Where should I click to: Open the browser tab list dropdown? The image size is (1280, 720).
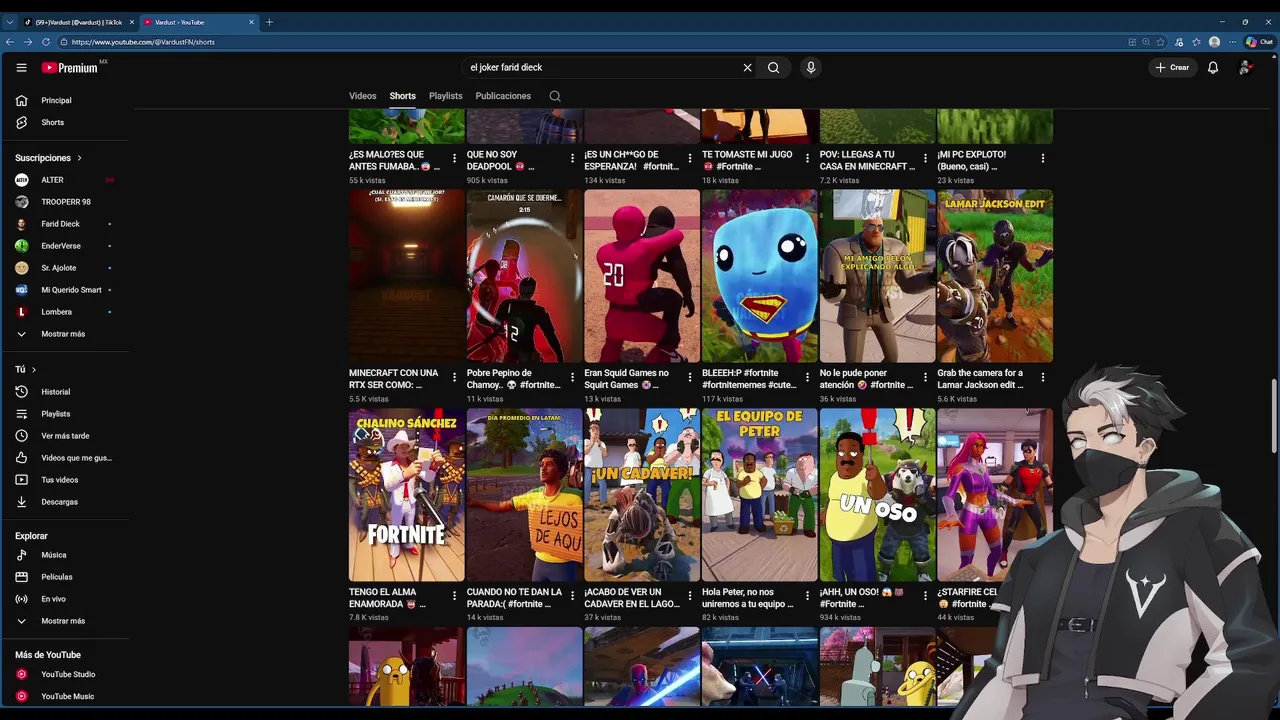tap(10, 22)
